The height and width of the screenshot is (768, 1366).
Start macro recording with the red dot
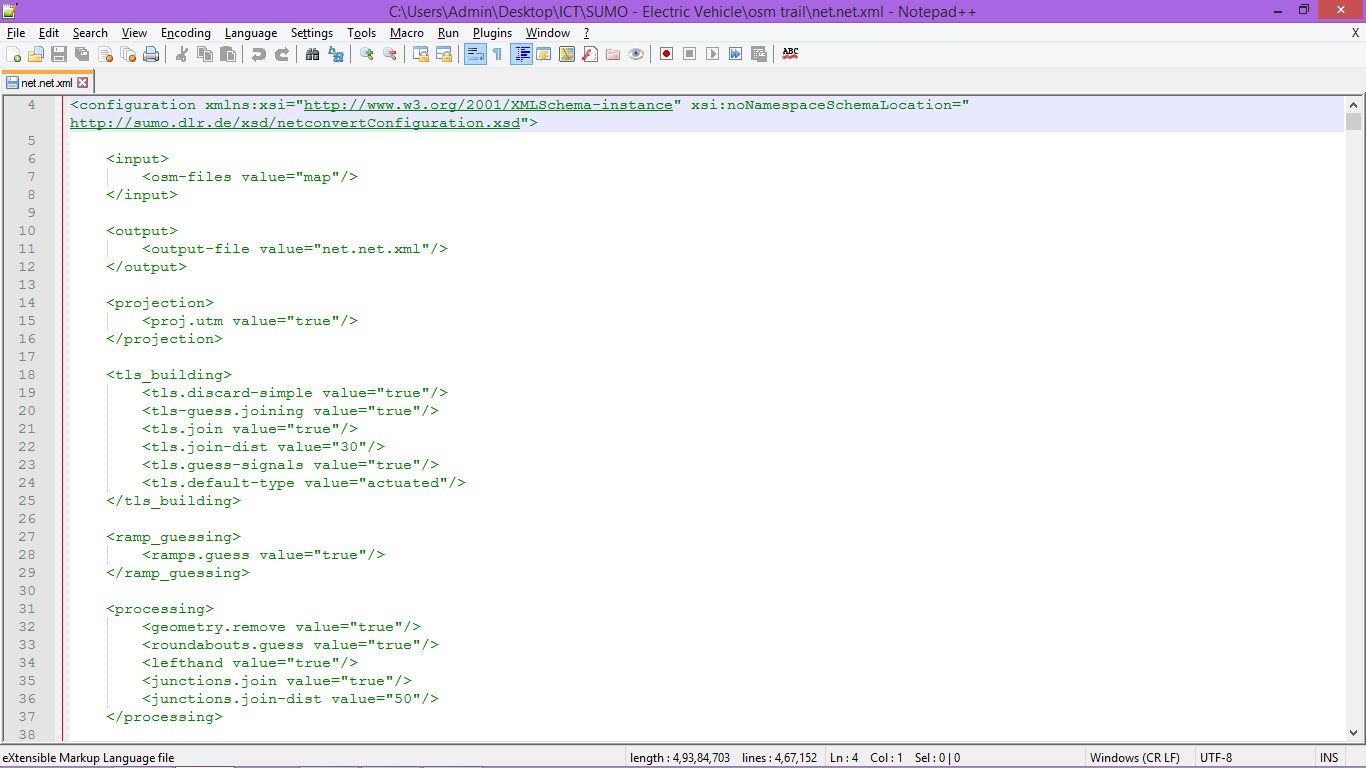[x=666, y=54]
